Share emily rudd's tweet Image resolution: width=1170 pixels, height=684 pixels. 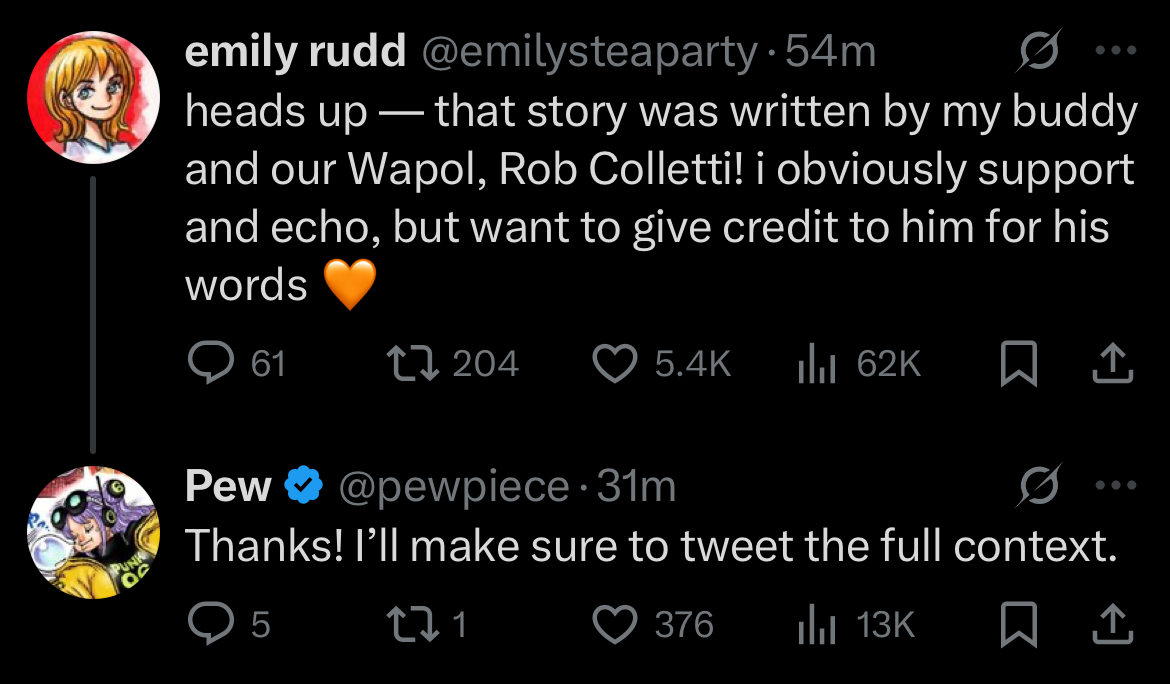point(1113,363)
